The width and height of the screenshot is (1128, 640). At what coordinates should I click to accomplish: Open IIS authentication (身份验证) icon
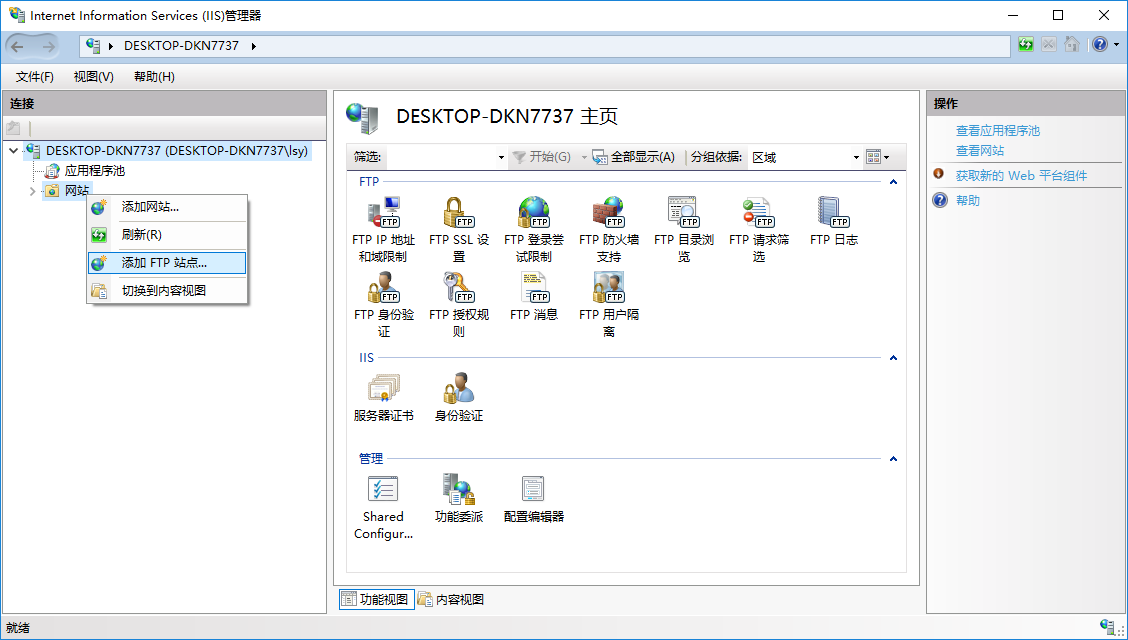pos(458,398)
